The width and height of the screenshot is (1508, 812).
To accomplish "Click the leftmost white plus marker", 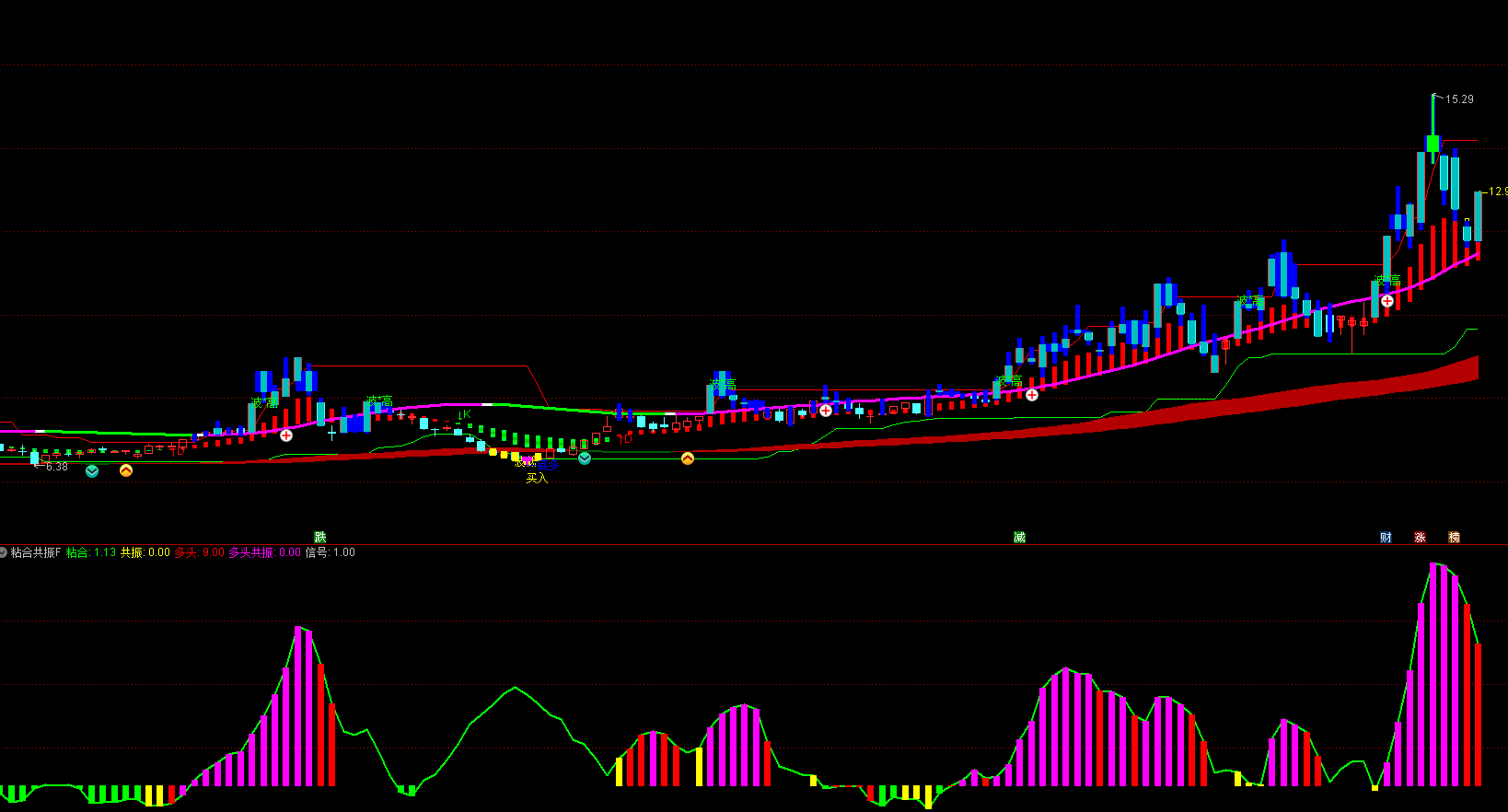I will (x=286, y=435).
